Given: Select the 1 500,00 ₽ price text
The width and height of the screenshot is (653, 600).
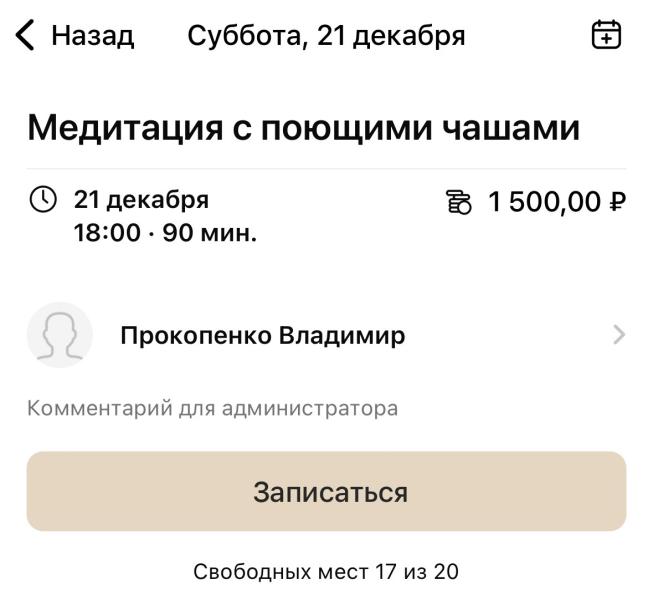Looking at the screenshot, I should 557,202.
